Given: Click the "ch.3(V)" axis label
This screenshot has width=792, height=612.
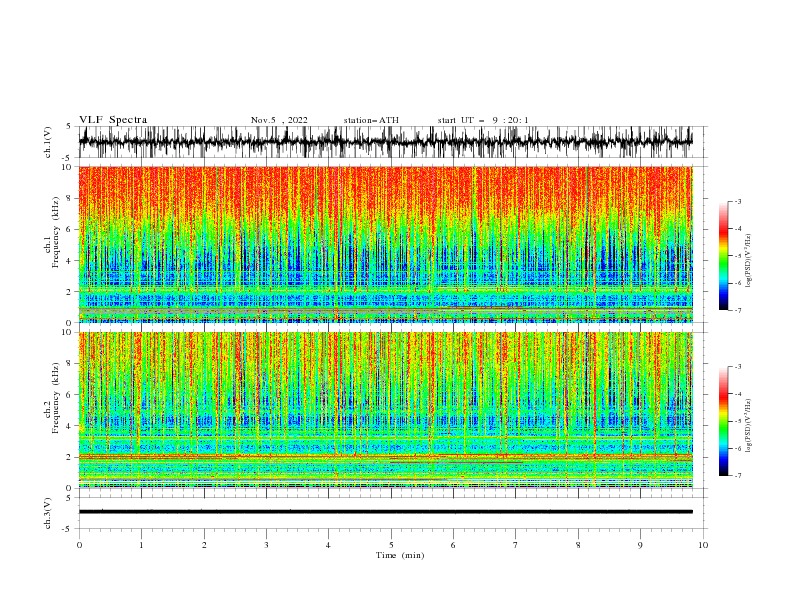Looking at the screenshot, I should (x=48, y=513).
